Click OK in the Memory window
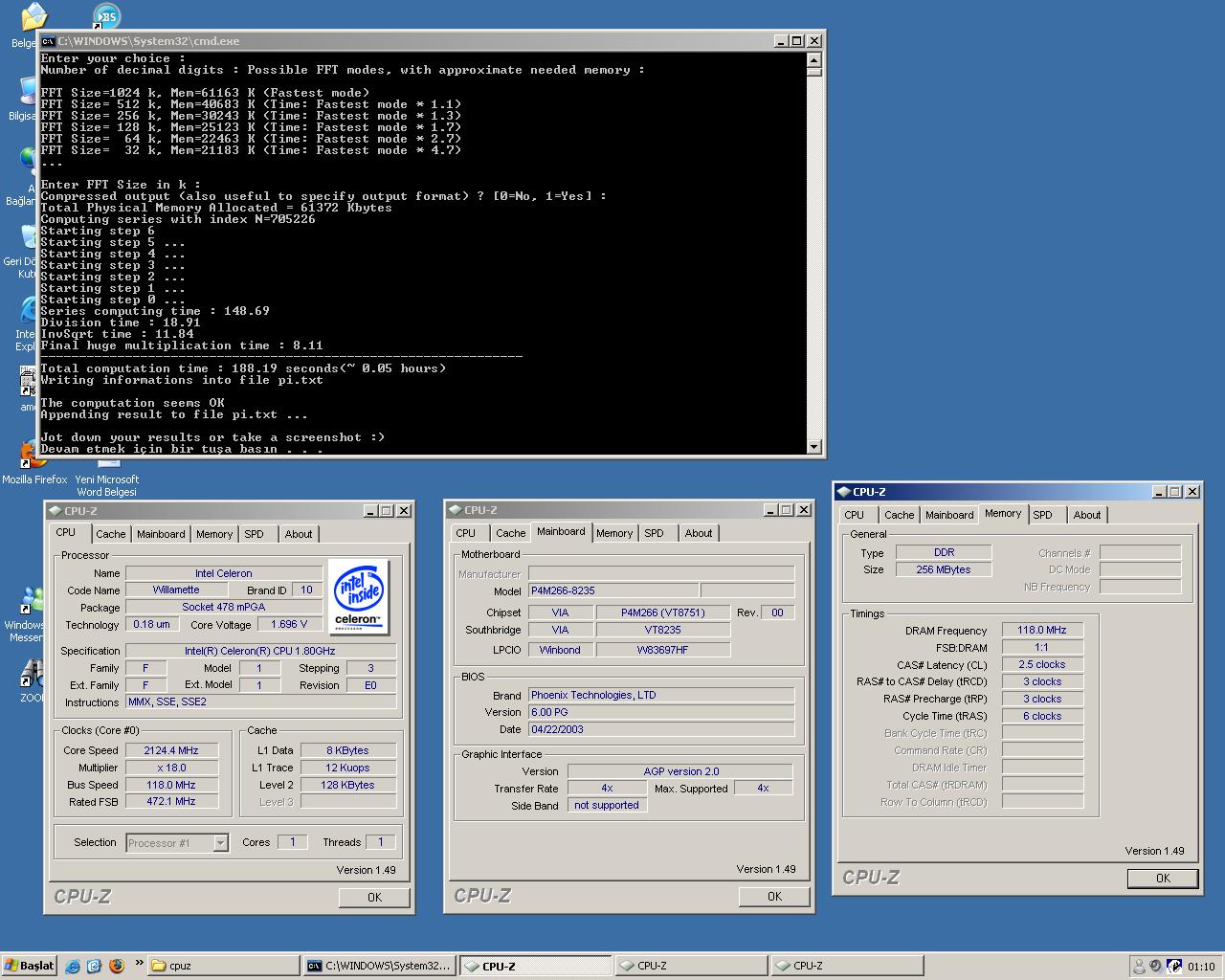 coord(1163,878)
